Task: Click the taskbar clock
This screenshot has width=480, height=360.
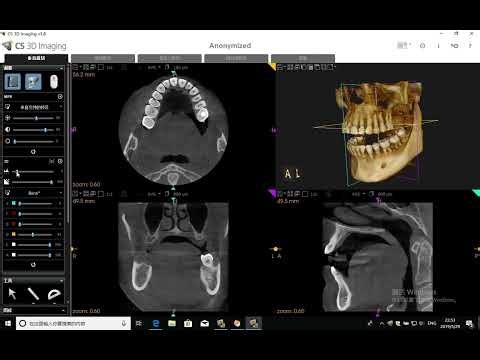Action: (450, 323)
